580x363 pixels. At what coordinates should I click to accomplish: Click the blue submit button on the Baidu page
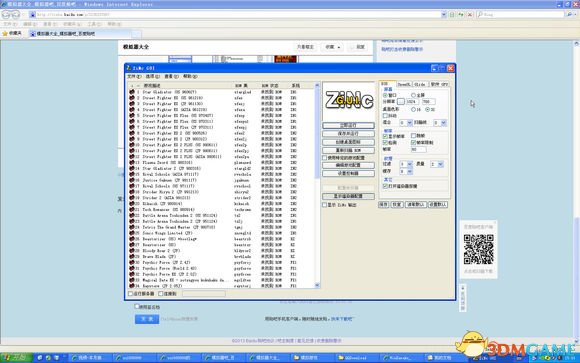click(x=147, y=319)
